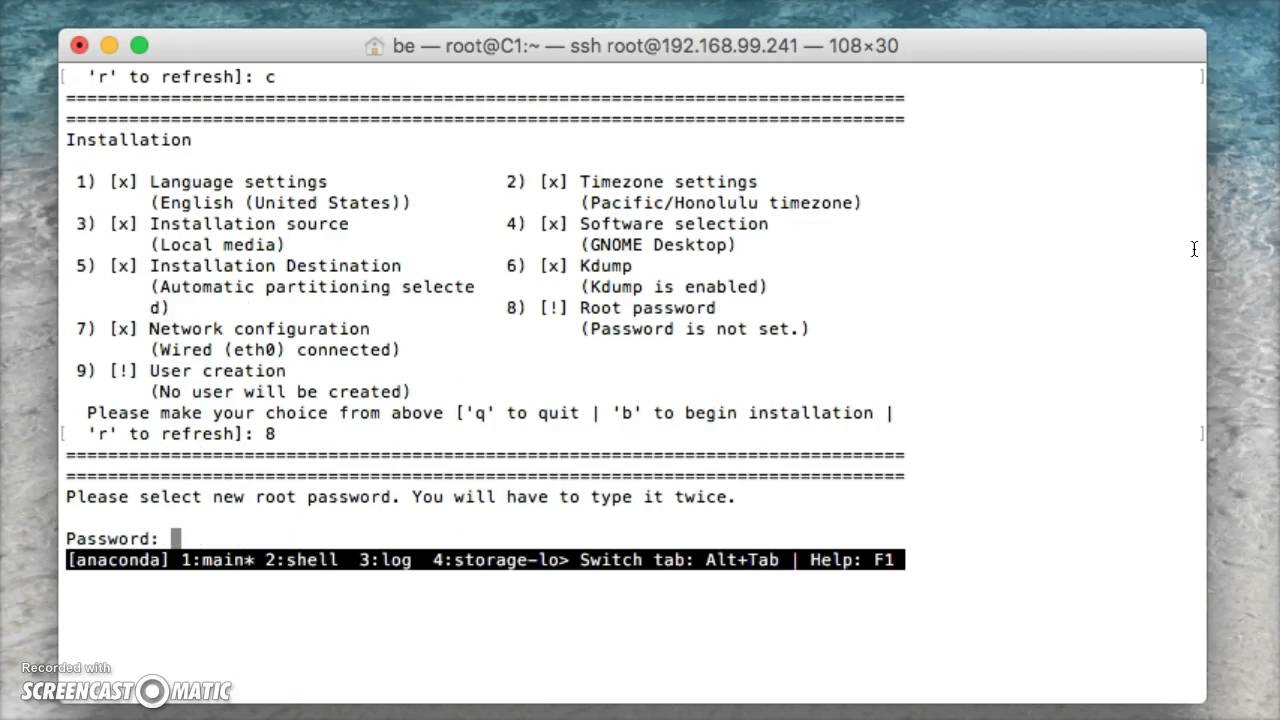Click the Help: F1 status text

852,560
